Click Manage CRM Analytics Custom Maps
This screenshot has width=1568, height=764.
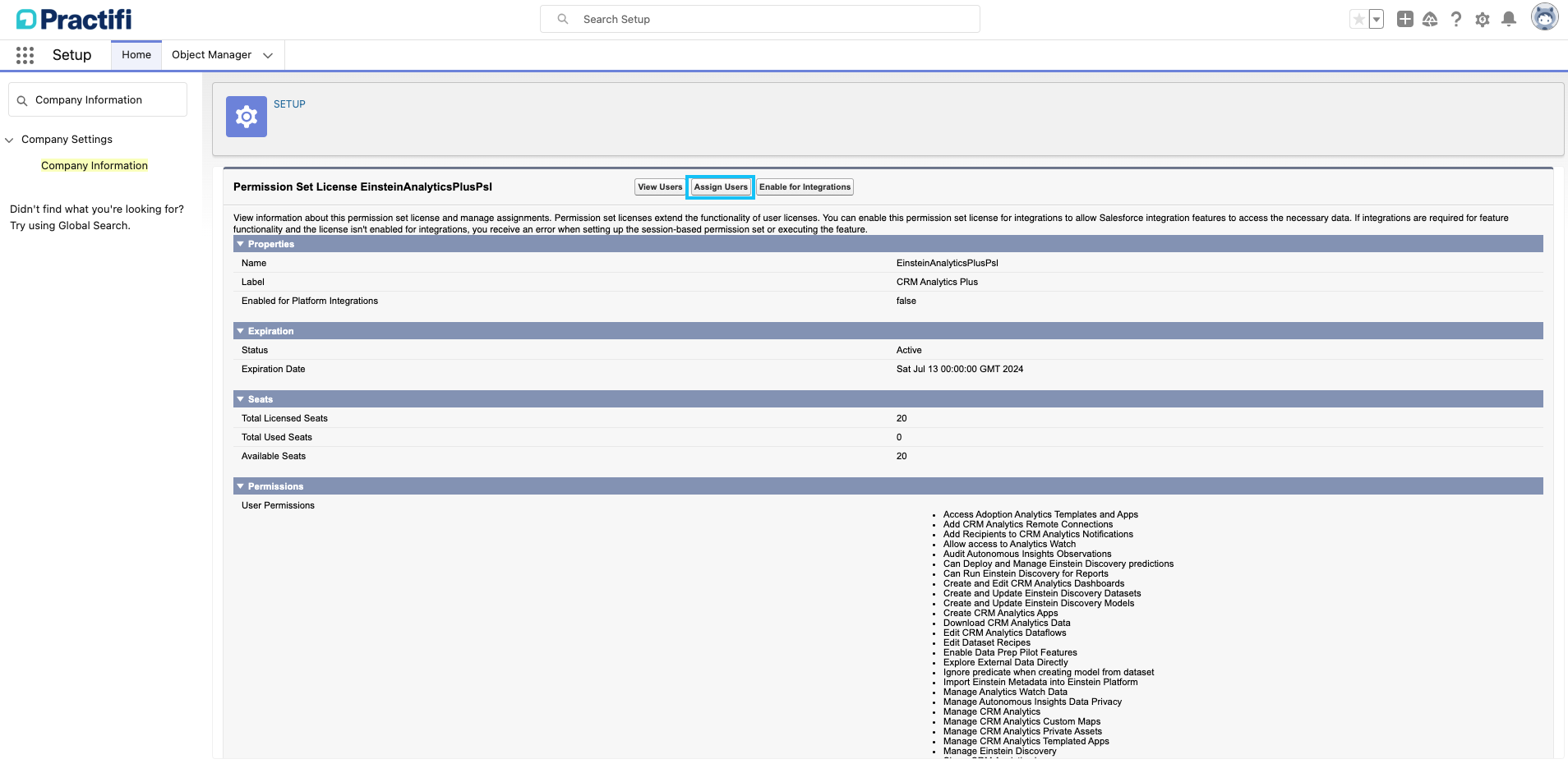(1022, 722)
